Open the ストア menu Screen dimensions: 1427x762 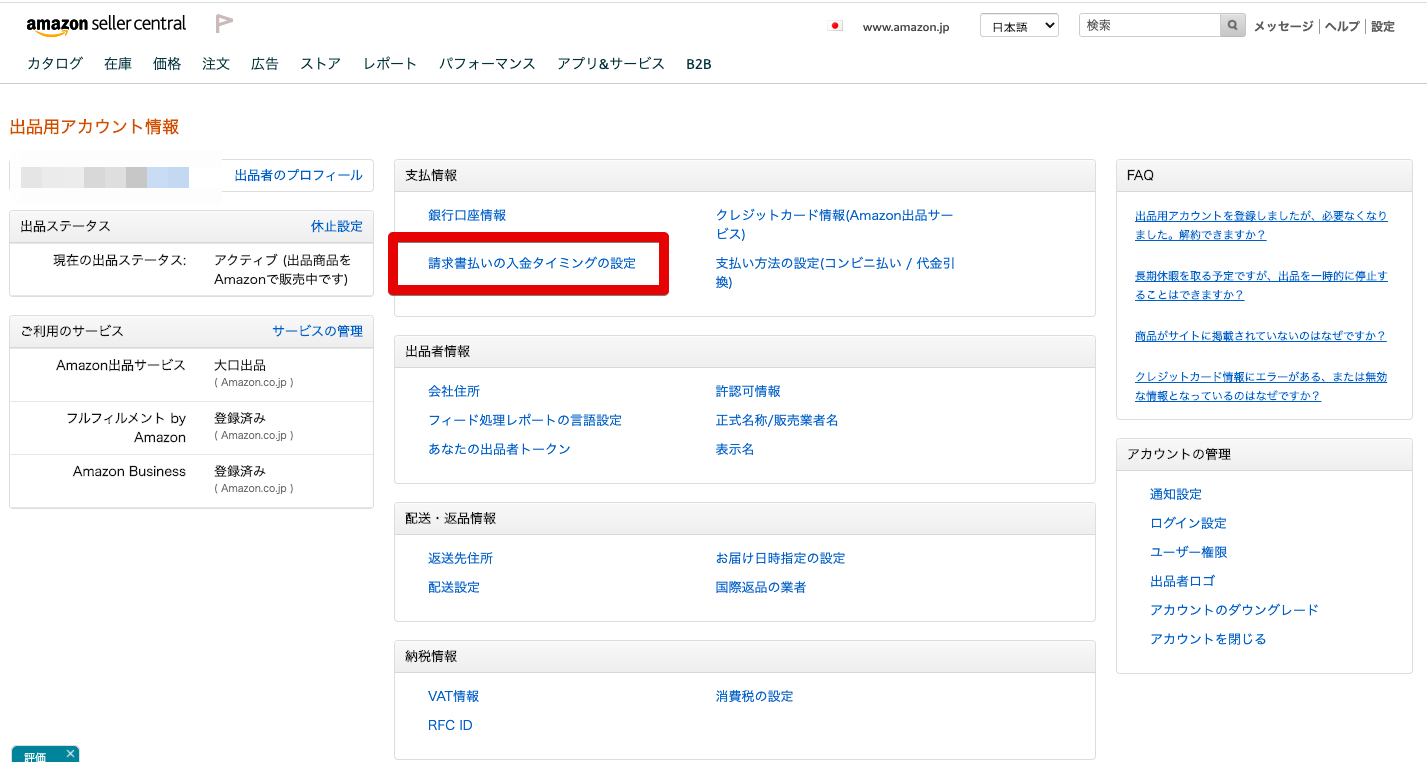(x=320, y=63)
